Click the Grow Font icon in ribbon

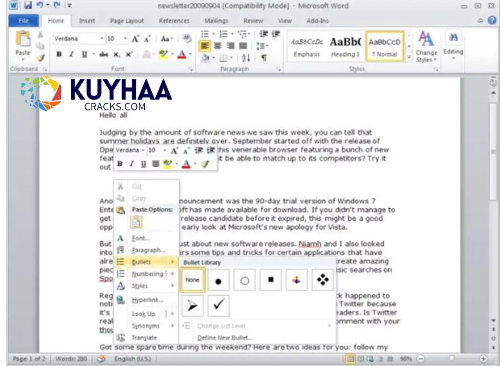click(135, 39)
